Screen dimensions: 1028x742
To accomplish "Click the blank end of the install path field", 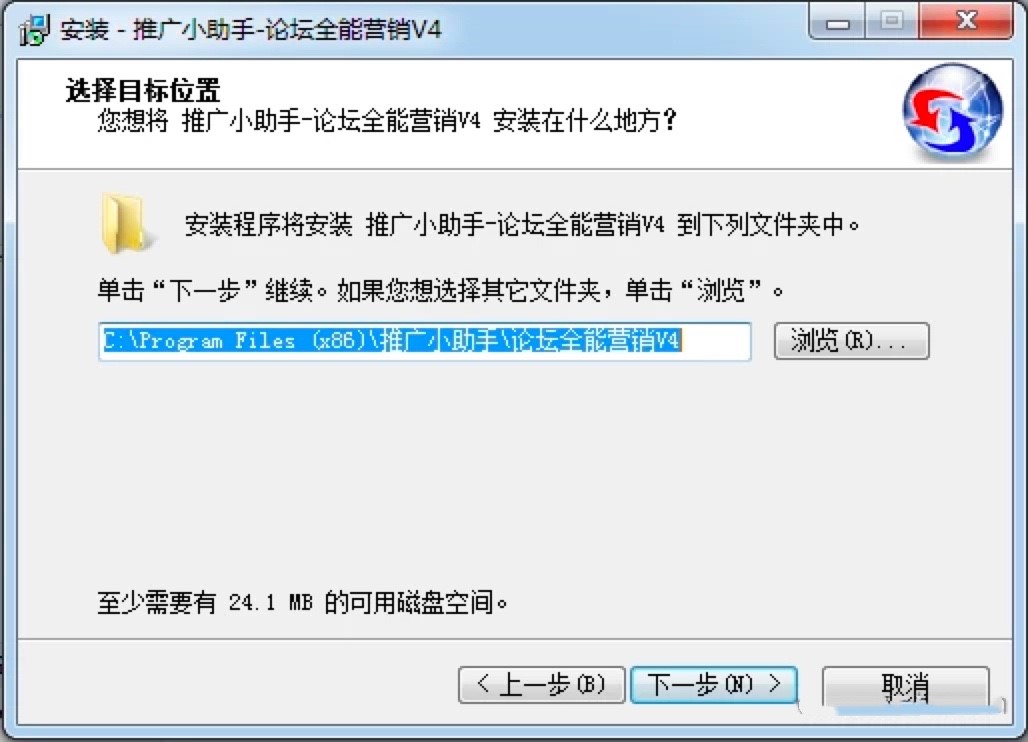I will click(716, 341).
